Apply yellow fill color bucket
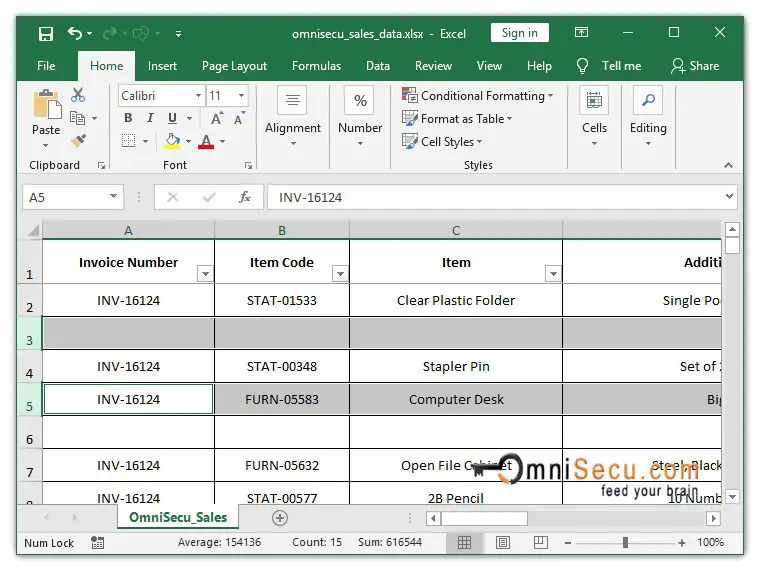760x577 pixels. point(173,141)
